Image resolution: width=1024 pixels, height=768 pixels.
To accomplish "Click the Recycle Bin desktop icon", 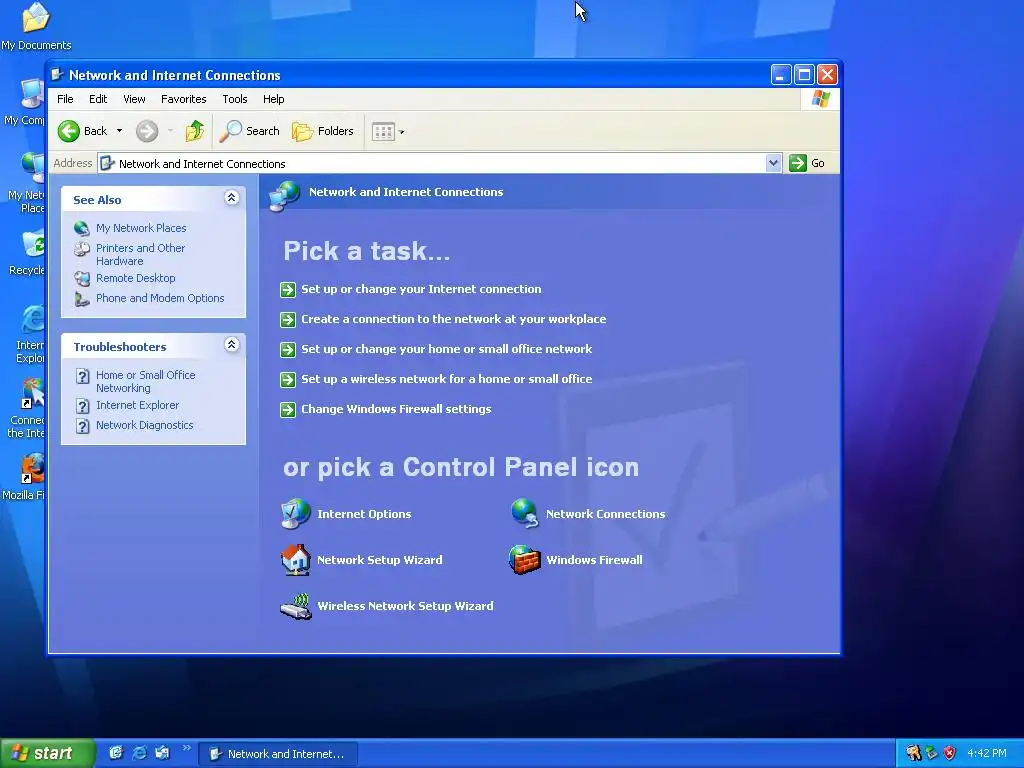I will click(x=27, y=254).
